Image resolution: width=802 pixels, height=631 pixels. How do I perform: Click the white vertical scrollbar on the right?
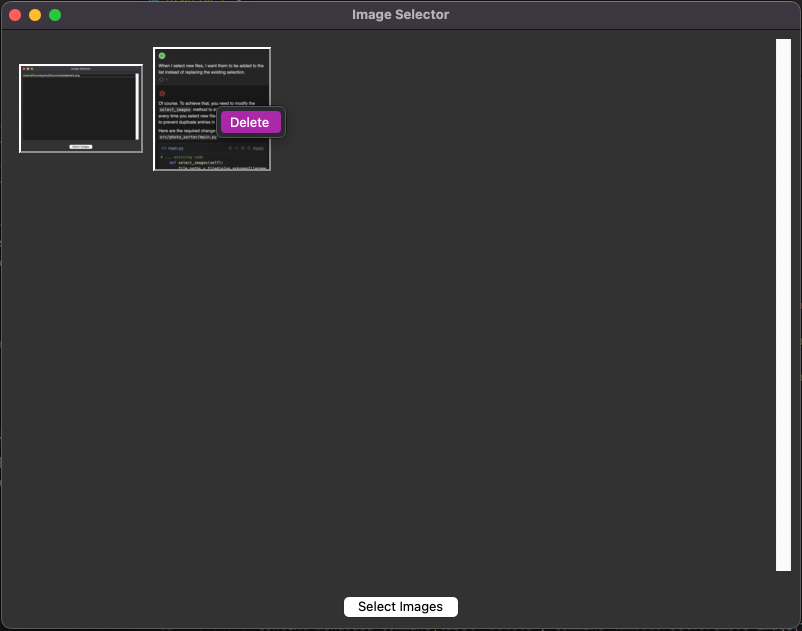pos(783,300)
